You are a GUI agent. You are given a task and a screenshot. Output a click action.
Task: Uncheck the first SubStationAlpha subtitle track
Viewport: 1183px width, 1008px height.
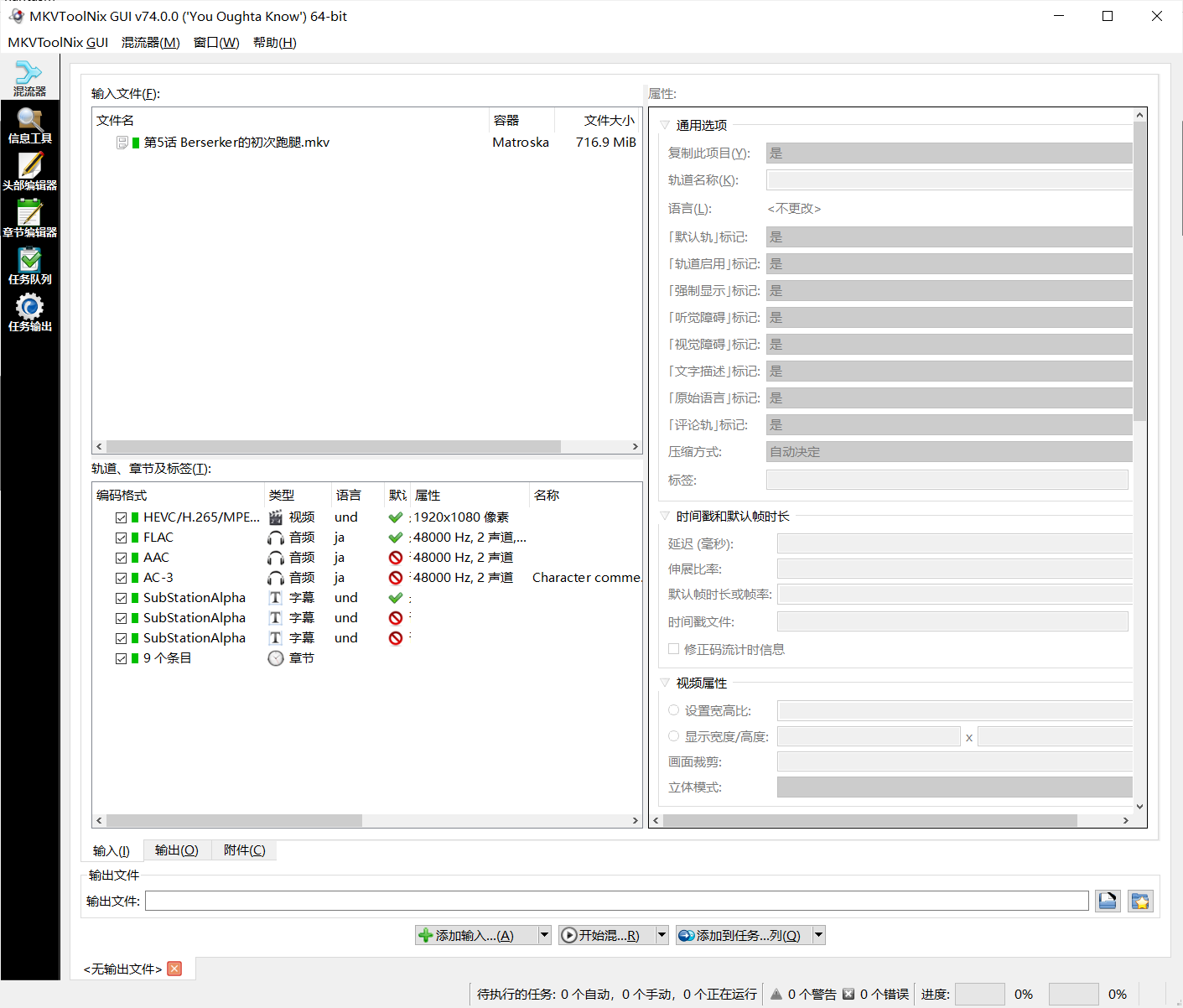[x=122, y=598]
